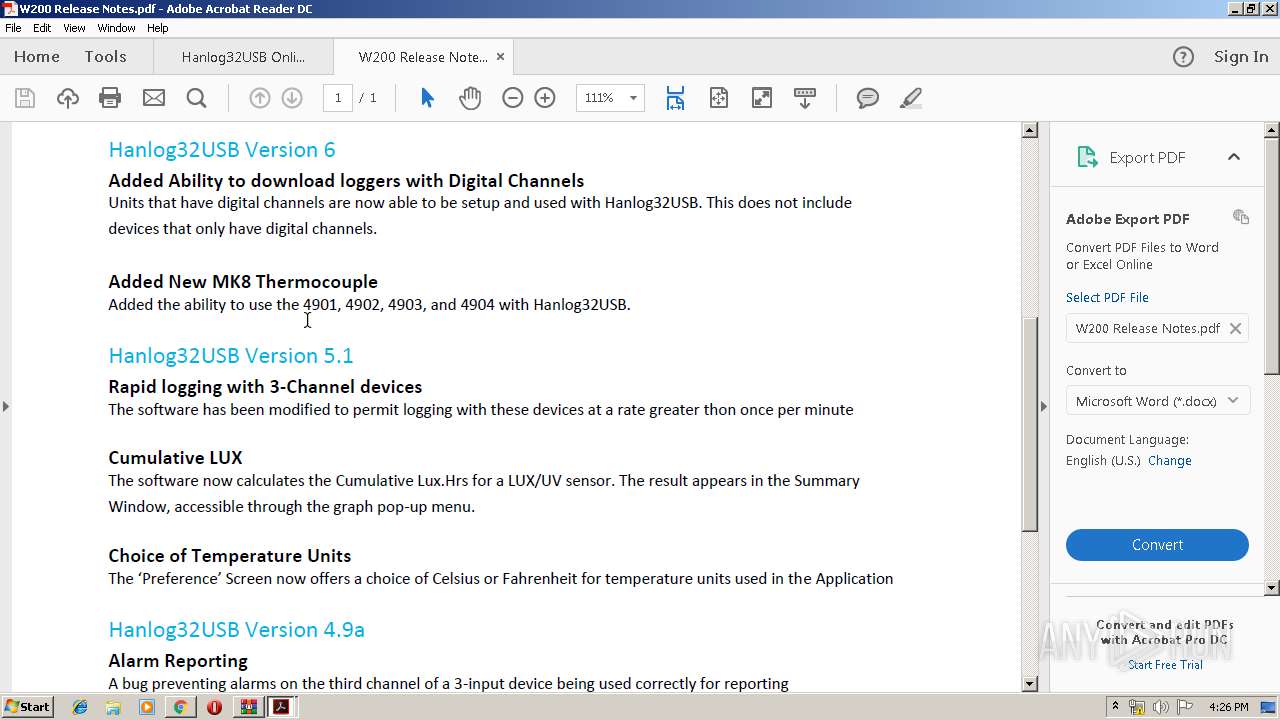Expand the left navigation pane arrow
Screen dimensions: 1280x720
(x=6, y=406)
